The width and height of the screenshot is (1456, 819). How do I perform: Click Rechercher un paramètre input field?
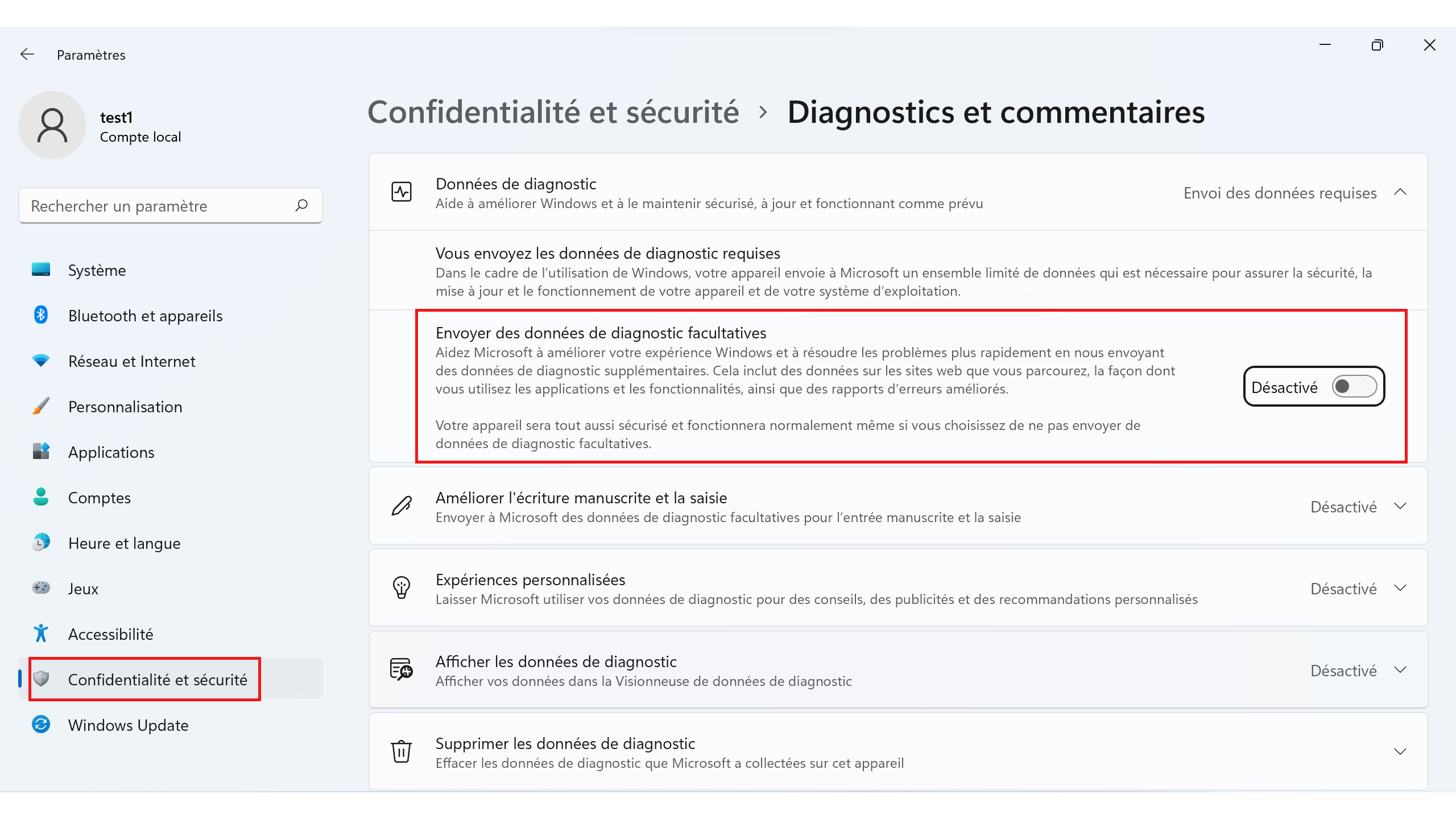pos(170,206)
